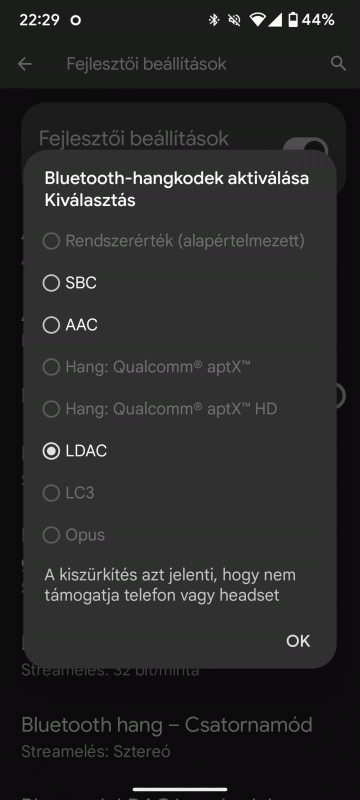Tap the muted ringer status icon

point(235,20)
